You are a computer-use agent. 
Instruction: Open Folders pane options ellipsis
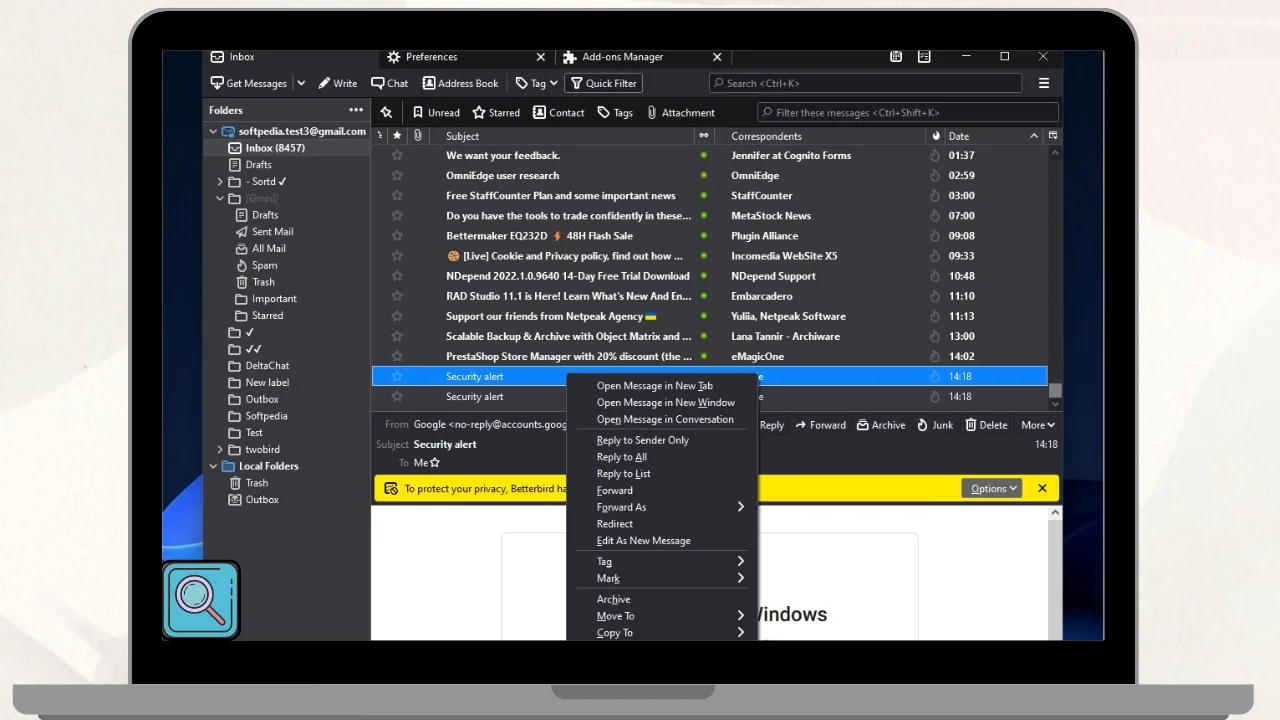tap(356, 111)
